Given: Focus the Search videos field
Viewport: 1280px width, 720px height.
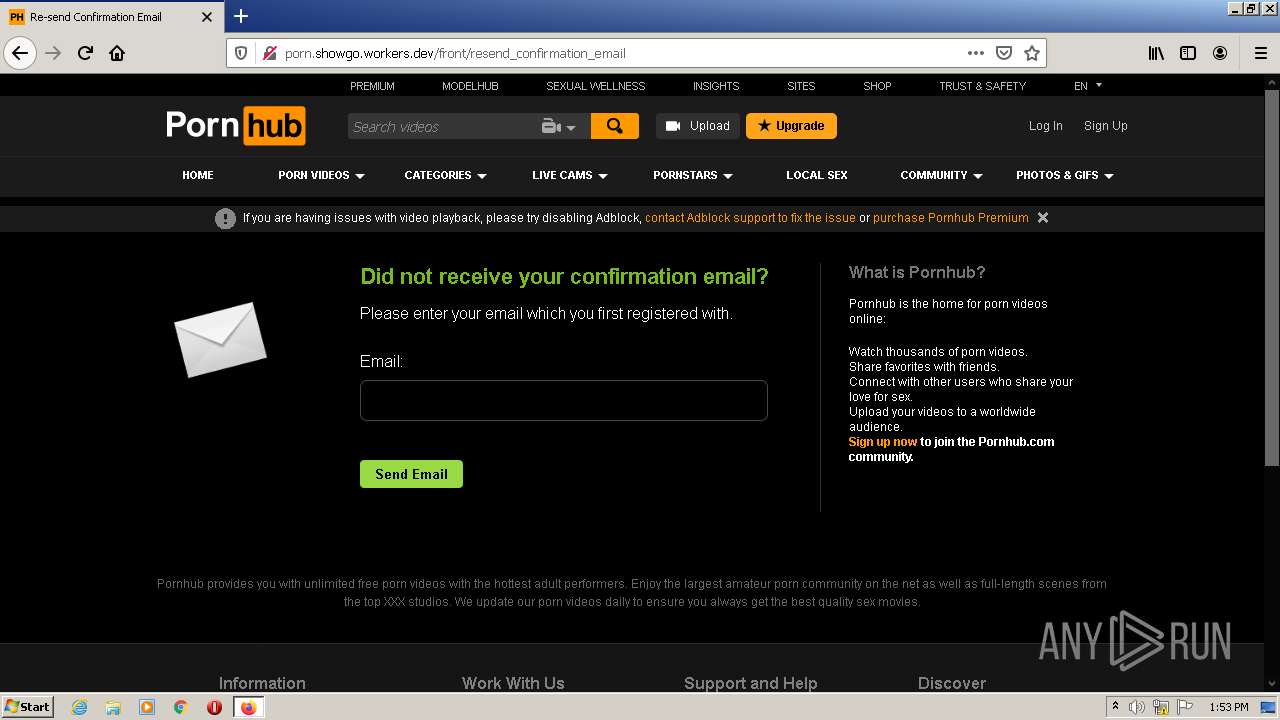Looking at the screenshot, I should click(x=442, y=126).
